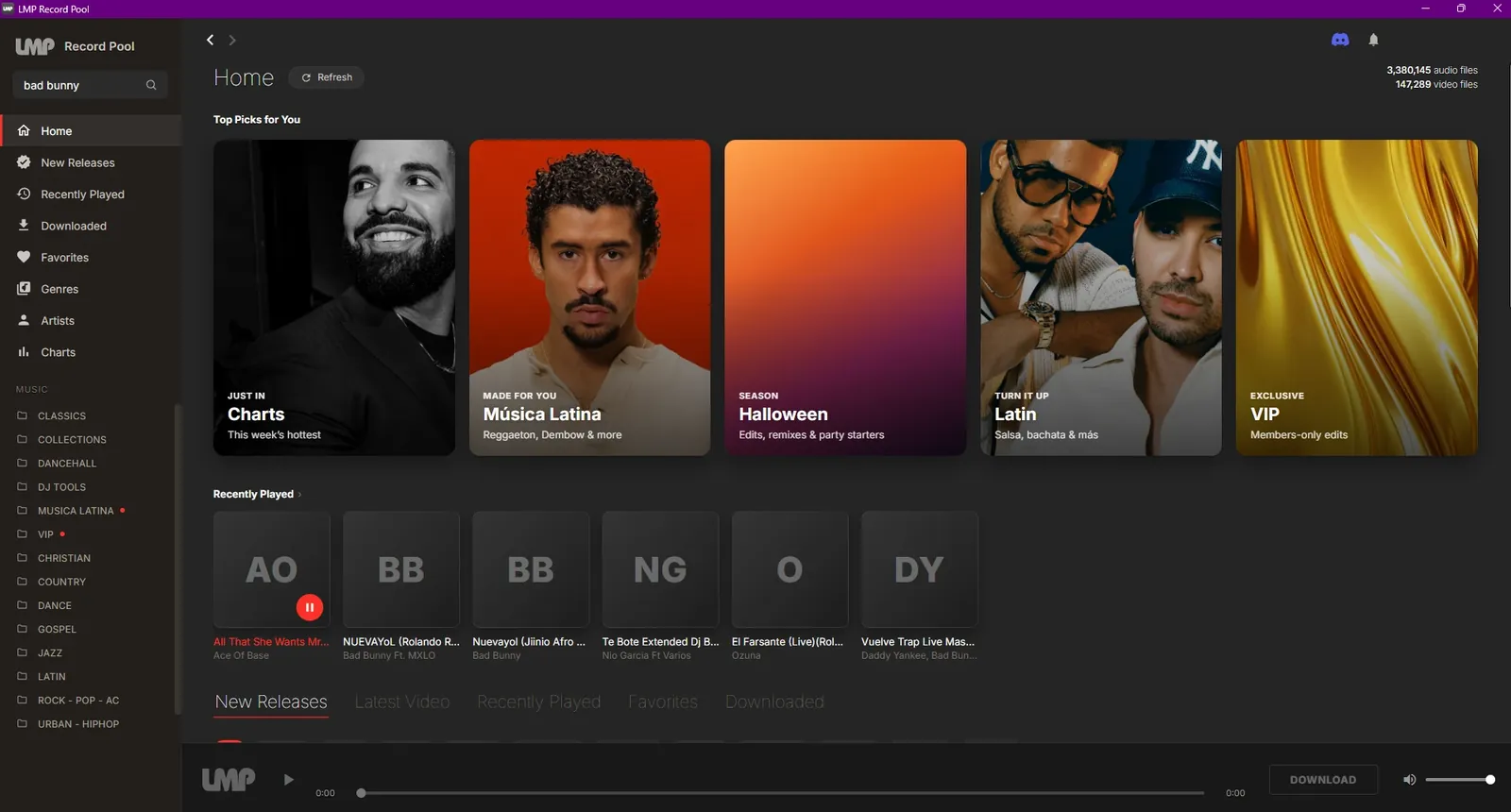Open Genres in the sidebar

[x=91, y=289]
